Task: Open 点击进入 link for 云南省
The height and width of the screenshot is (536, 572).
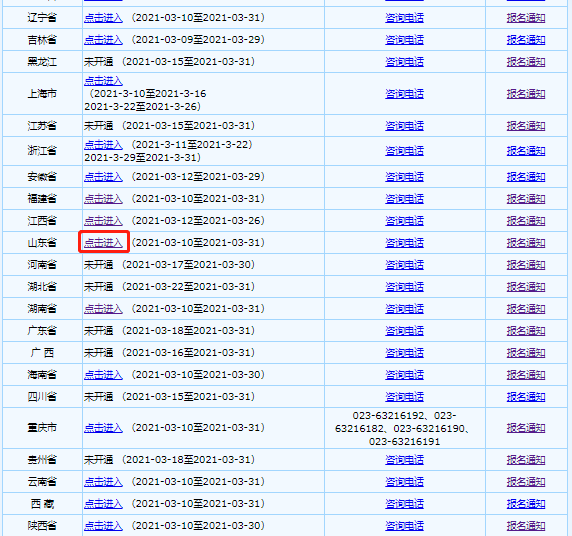Action: pyautogui.click(x=103, y=482)
